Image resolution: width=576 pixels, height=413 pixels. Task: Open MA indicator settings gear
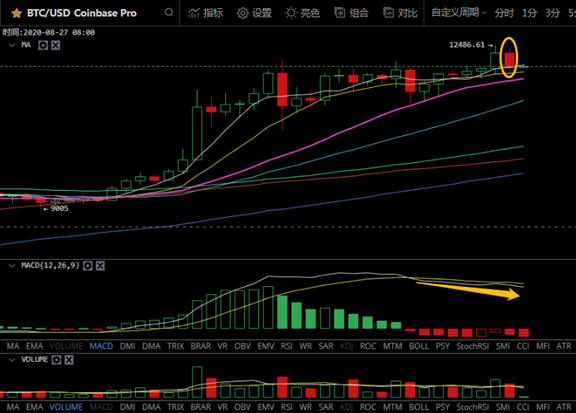[43, 45]
